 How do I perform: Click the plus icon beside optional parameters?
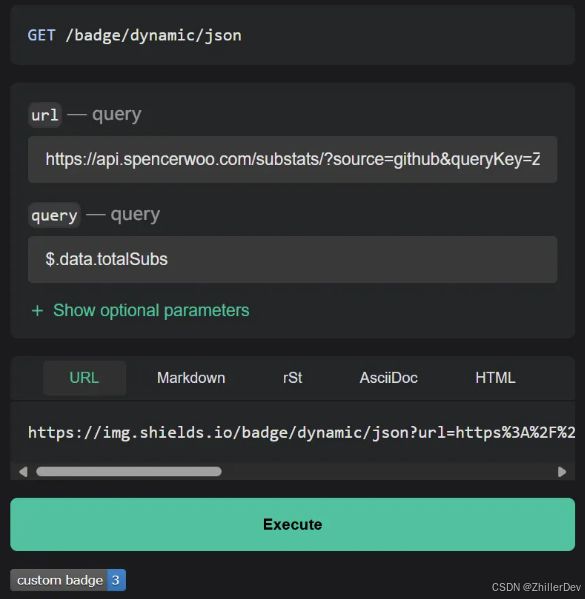[x=37, y=311]
